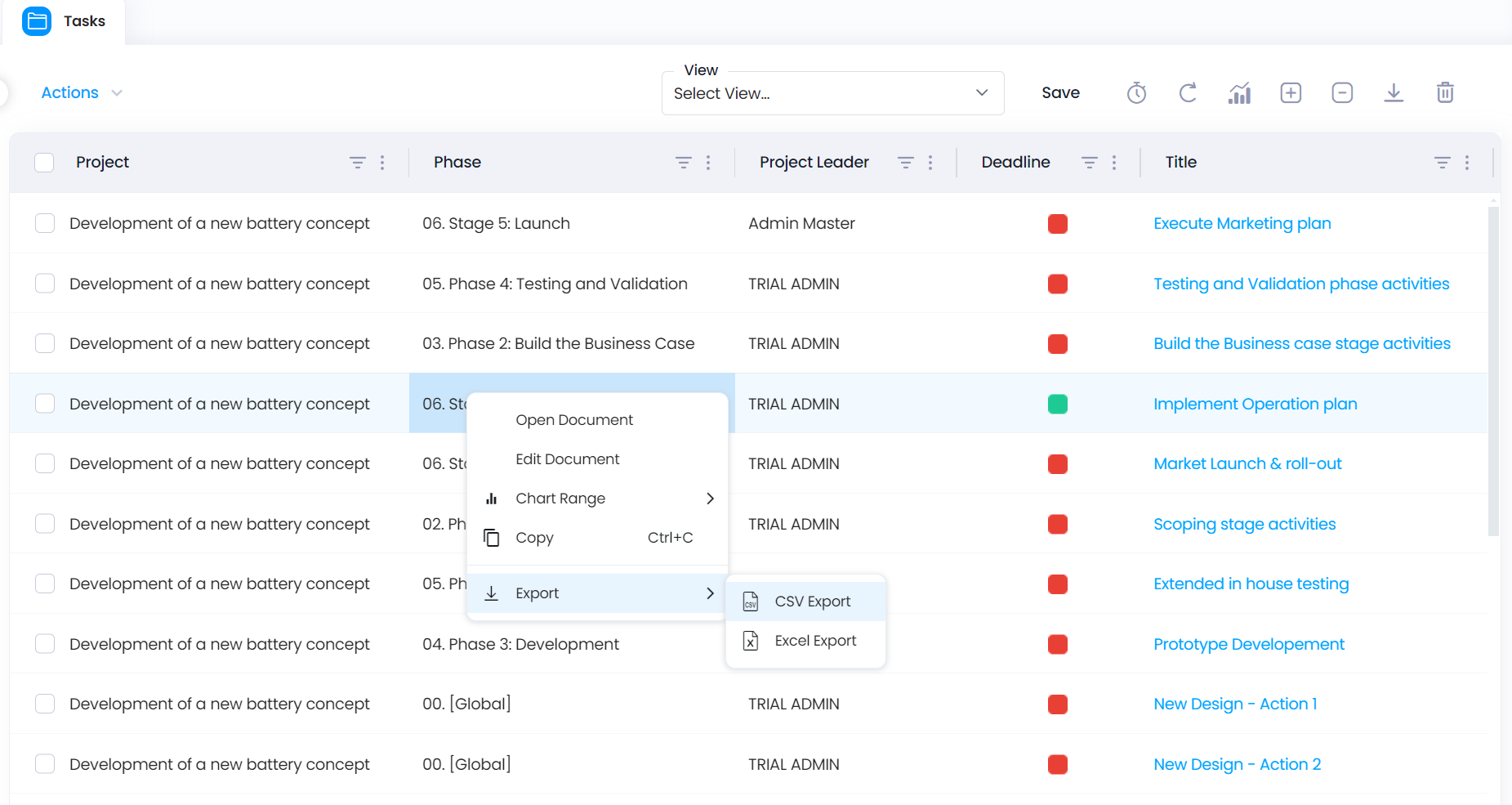Viewport: 1512px width, 805px height.
Task: Expand the Actions dropdown
Action: click(82, 93)
